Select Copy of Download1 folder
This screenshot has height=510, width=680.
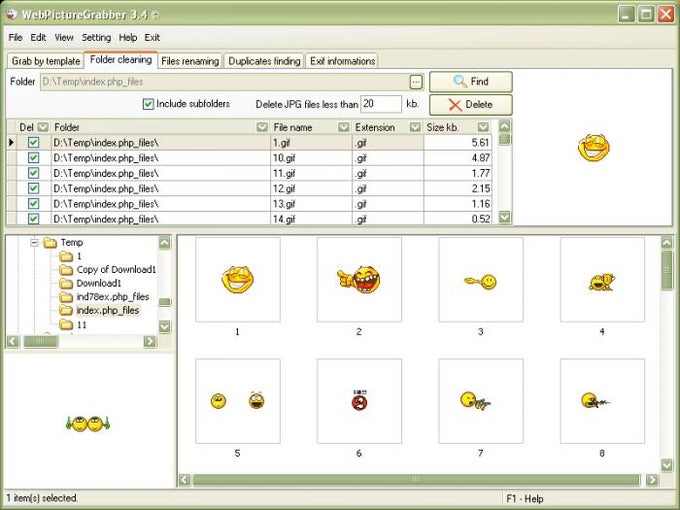(116, 270)
